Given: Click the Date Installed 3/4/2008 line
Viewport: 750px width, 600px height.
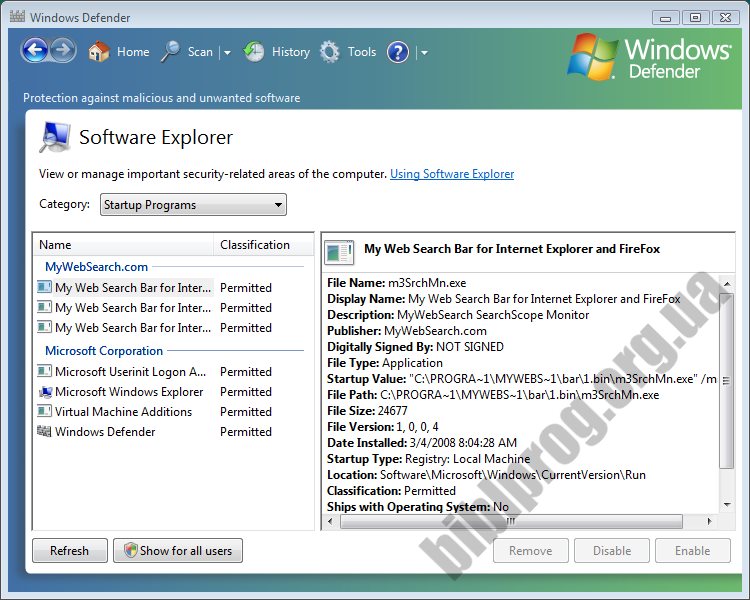Looking at the screenshot, I should 422,443.
